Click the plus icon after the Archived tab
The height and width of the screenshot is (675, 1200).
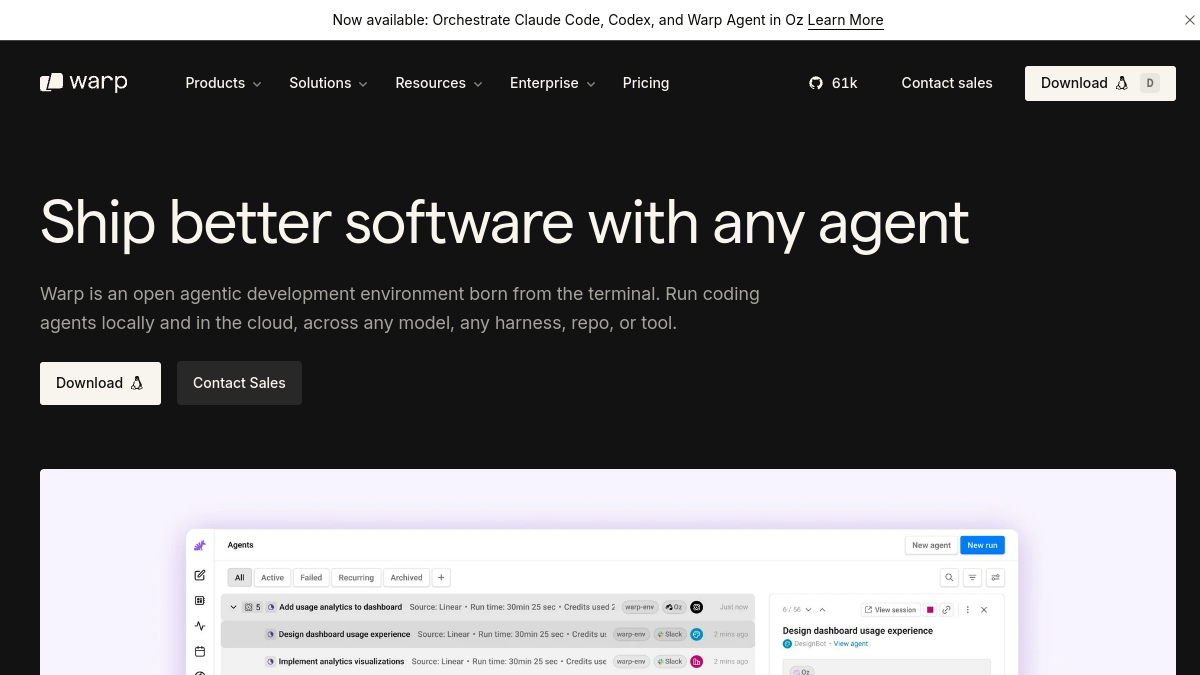click(441, 577)
